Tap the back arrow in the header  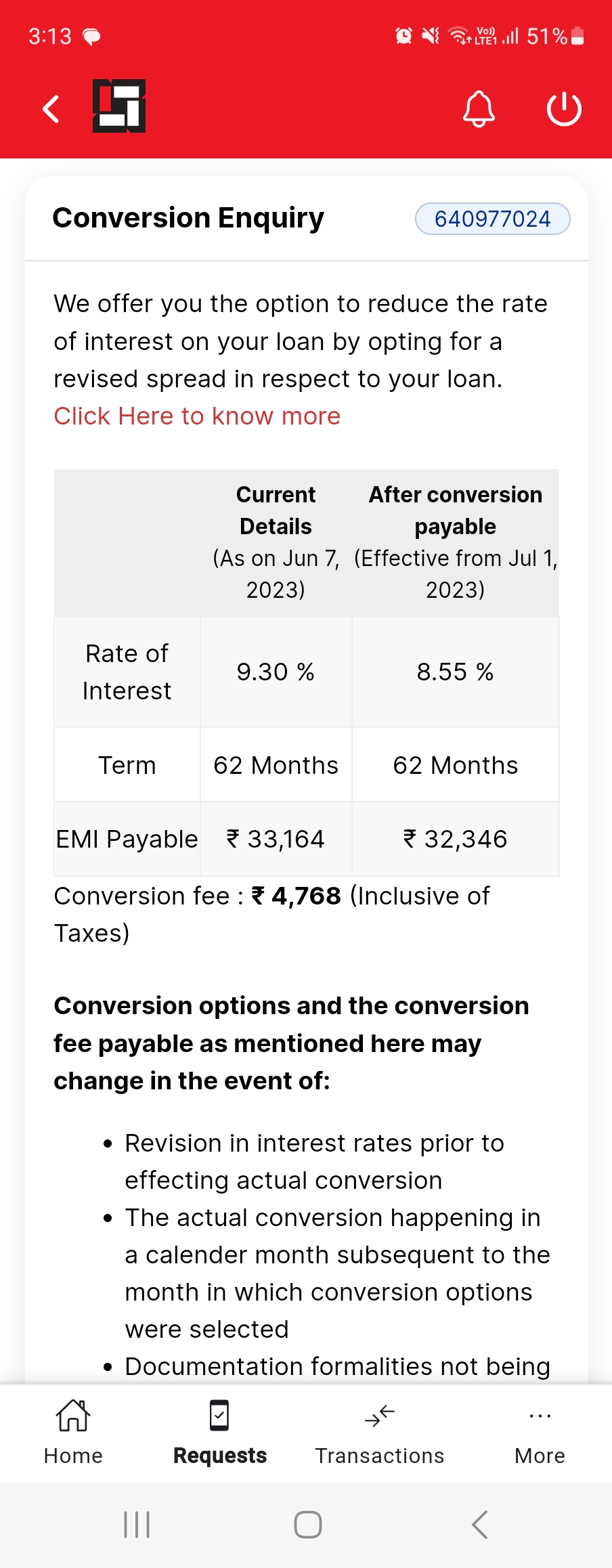pos(51,108)
